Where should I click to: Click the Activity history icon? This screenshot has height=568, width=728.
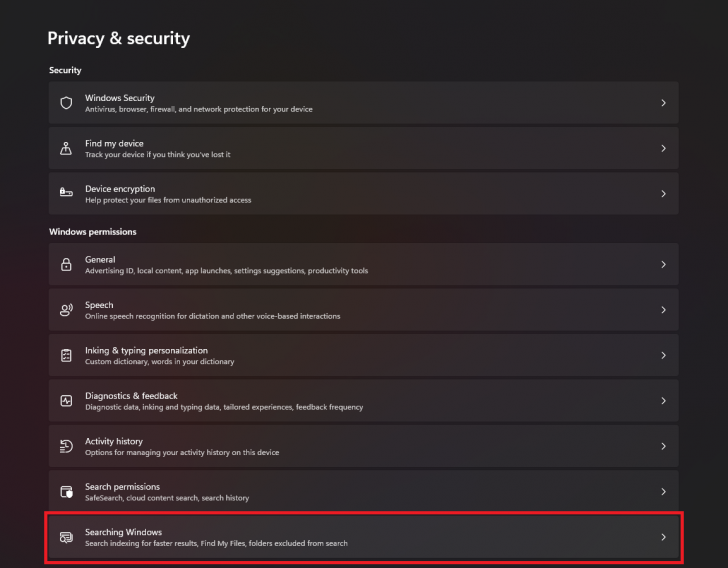66,446
